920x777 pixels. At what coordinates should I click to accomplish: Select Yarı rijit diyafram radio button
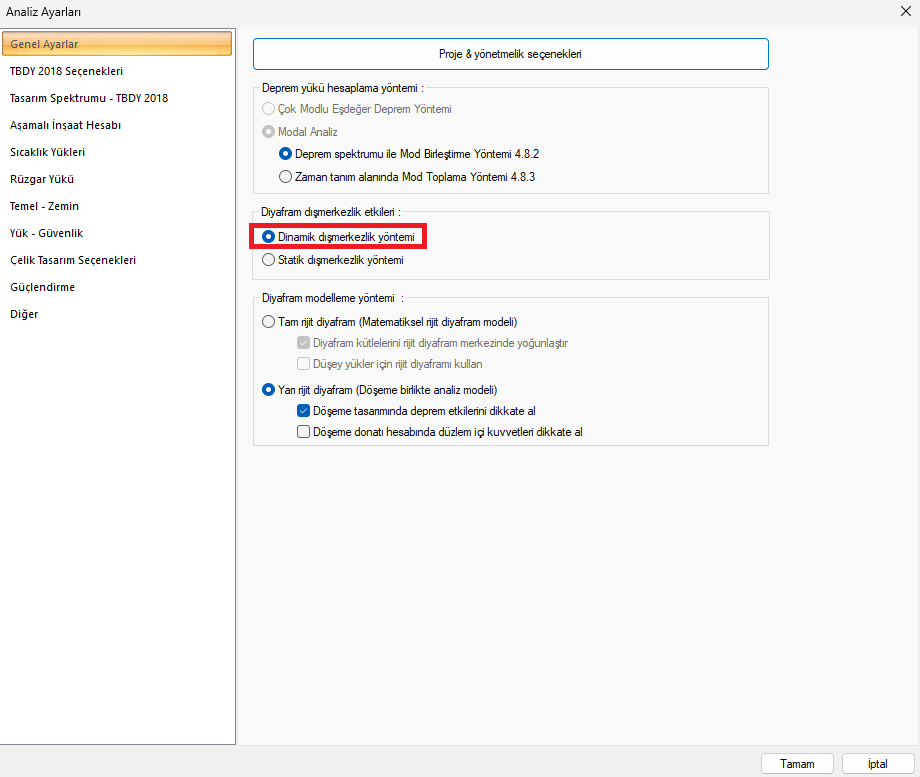pyautogui.click(x=268, y=390)
